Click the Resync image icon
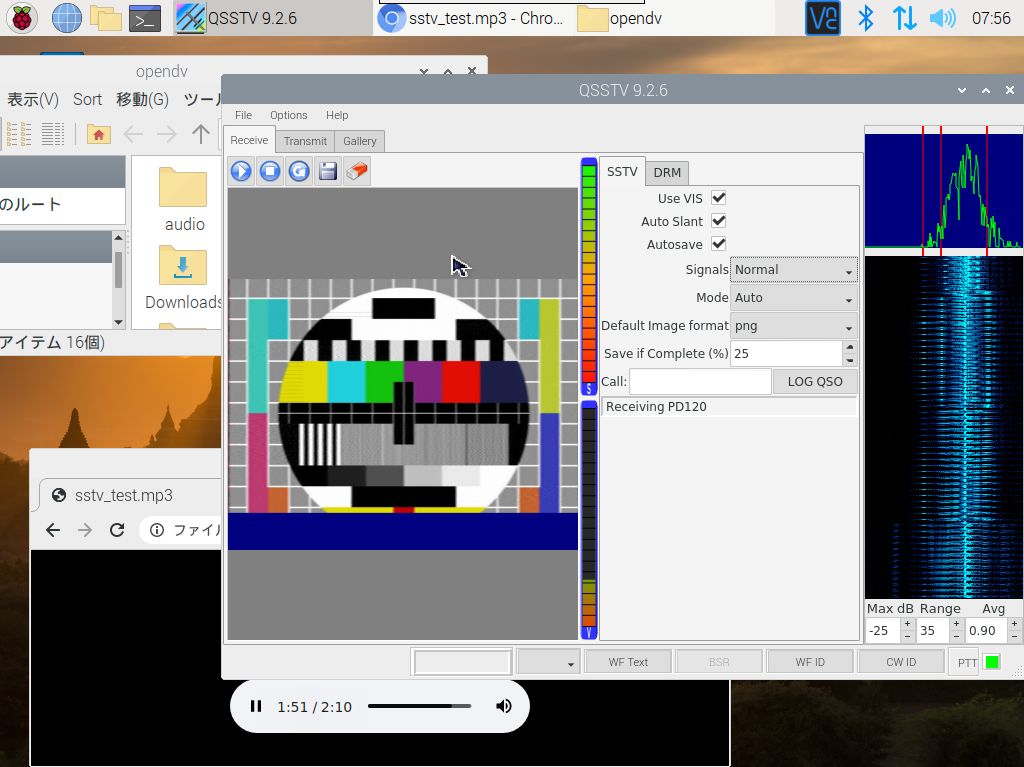 pyautogui.click(x=299, y=171)
